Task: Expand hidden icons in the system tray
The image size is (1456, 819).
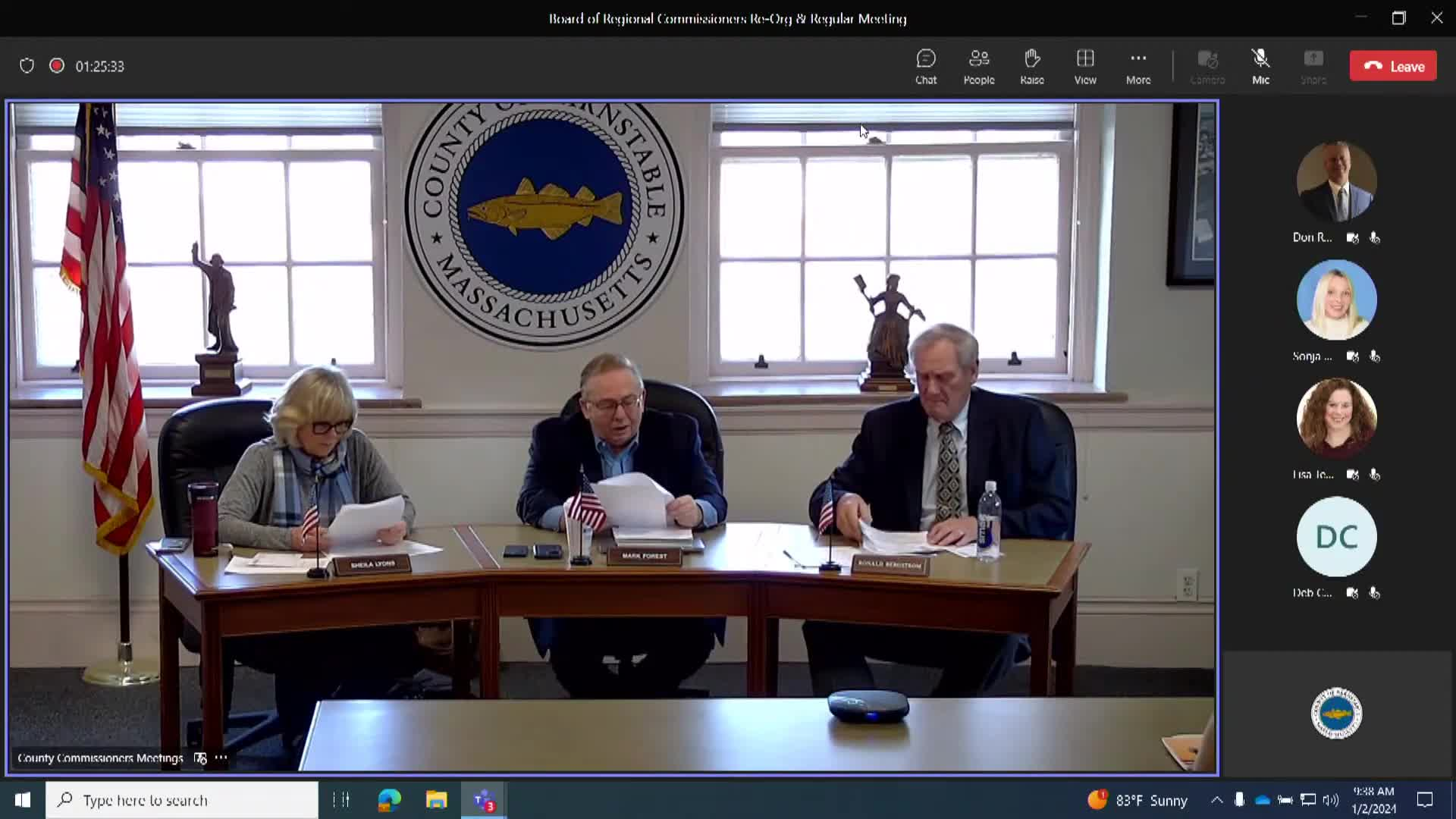Action: click(1216, 800)
